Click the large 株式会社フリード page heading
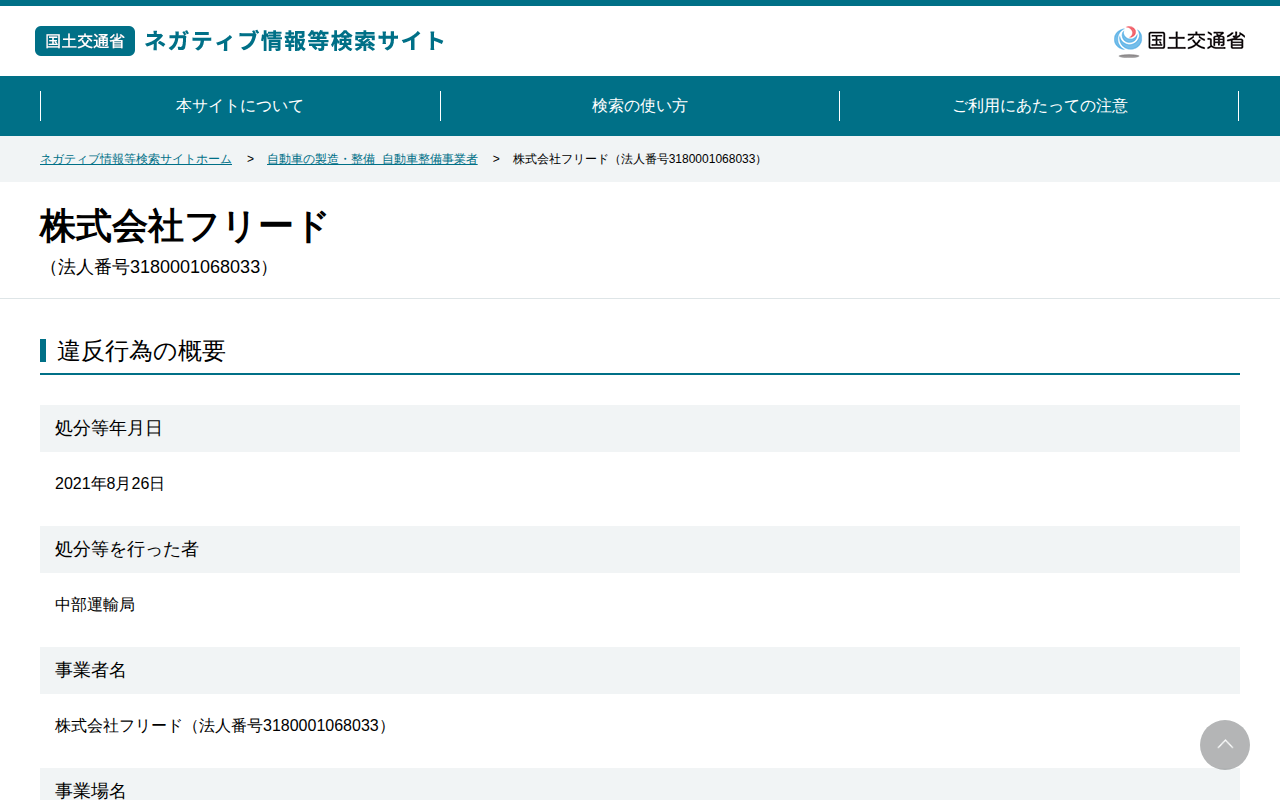1280x800 pixels. click(184, 227)
